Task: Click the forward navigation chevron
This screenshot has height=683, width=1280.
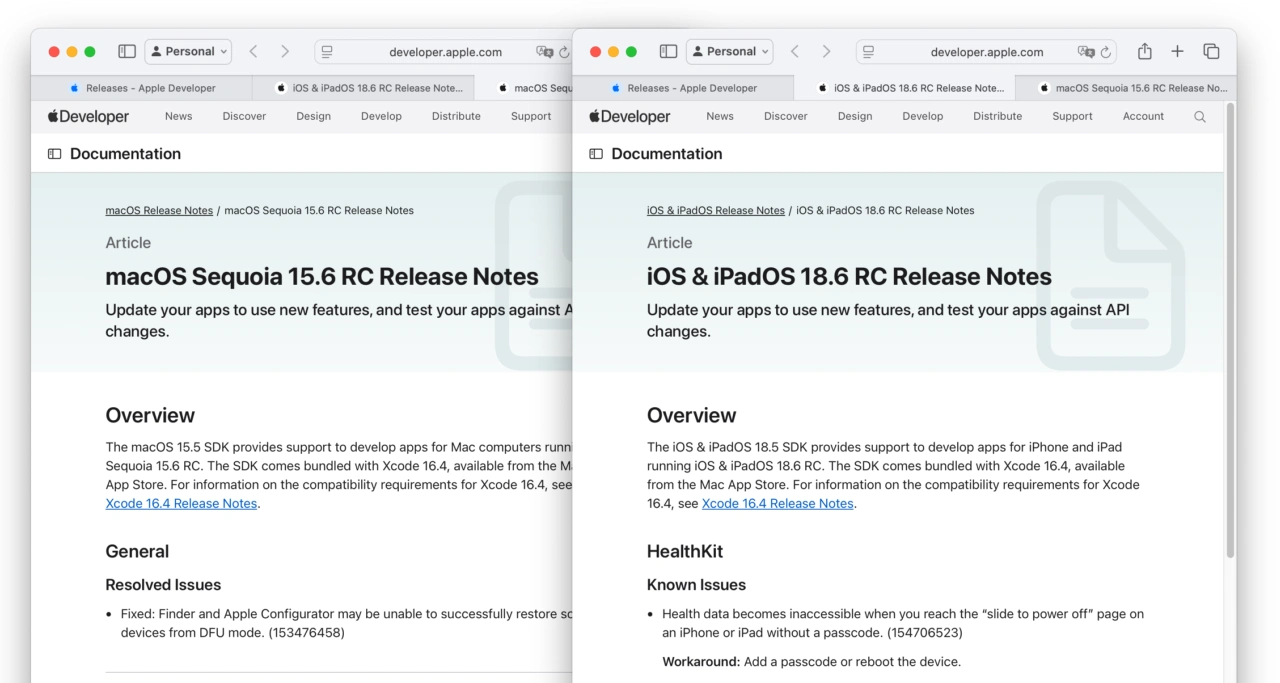Action: tap(826, 51)
